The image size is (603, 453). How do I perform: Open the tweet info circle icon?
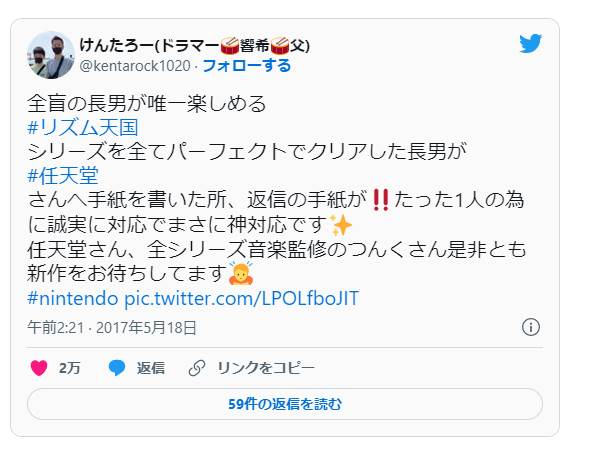pyautogui.click(x=531, y=327)
